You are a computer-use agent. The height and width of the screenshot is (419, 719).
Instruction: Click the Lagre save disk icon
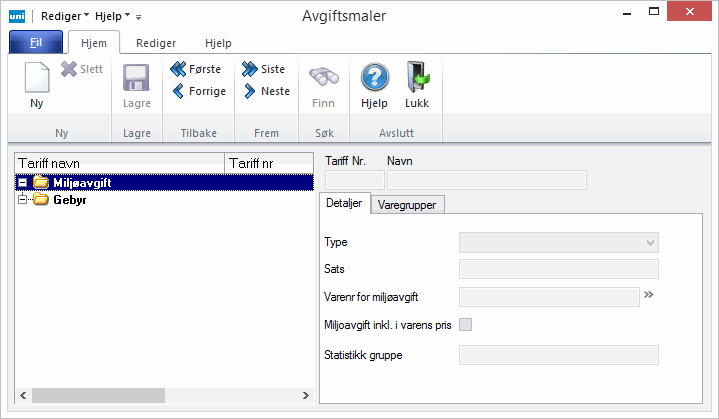pyautogui.click(x=136, y=78)
